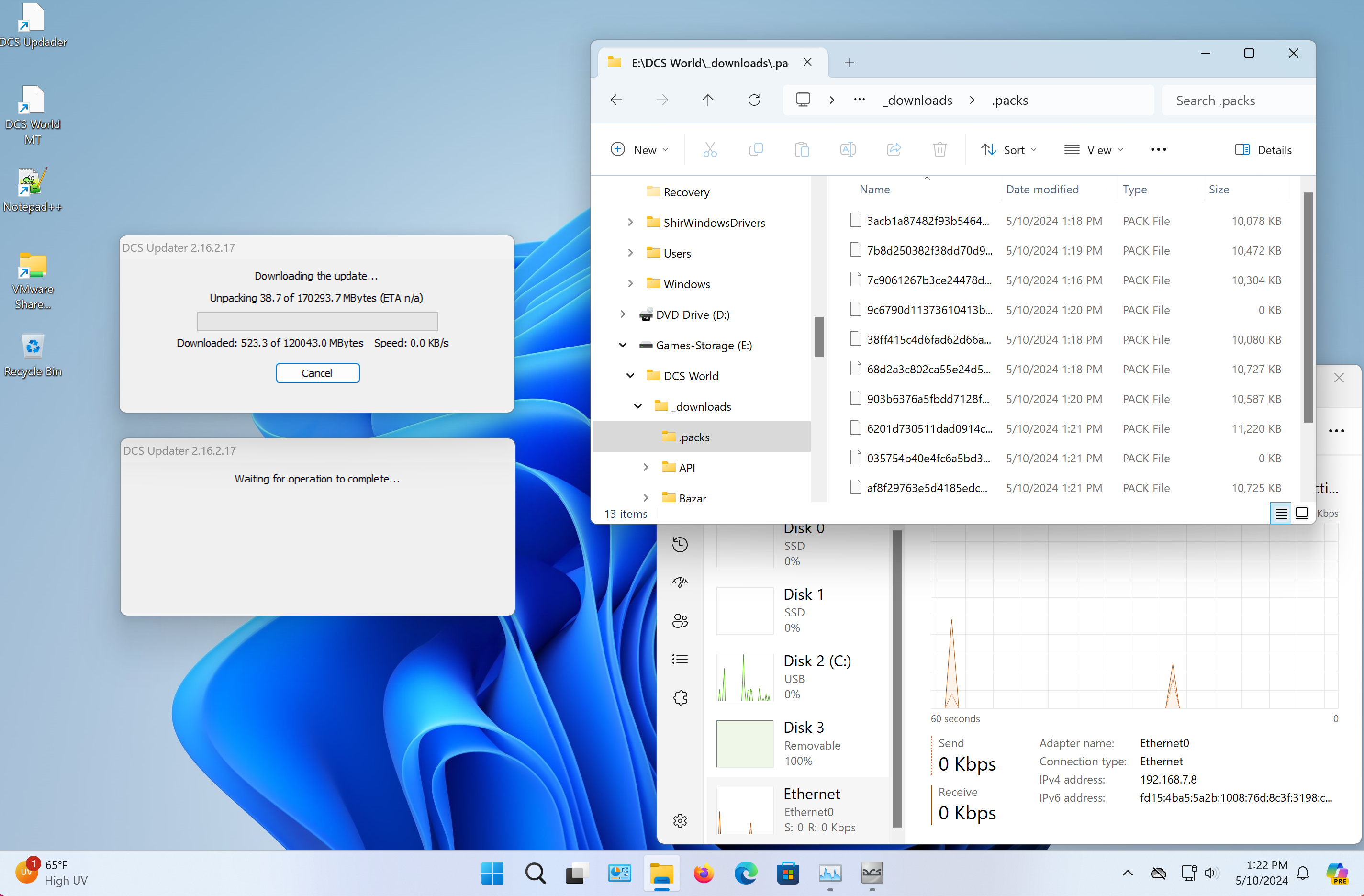Refresh the .packs folder view
This screenshot has height=896, width=1364.
point(754,100)
